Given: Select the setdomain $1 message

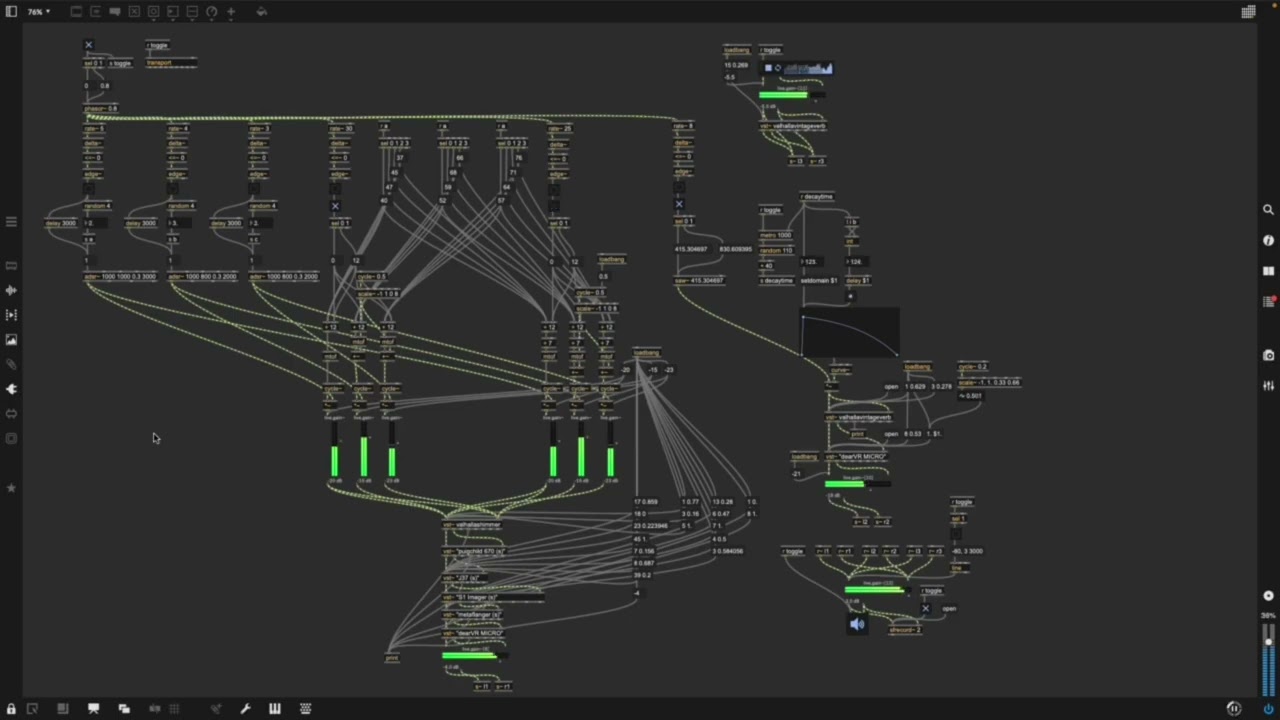Looking at the screenshot, I should click(x=819, y=281).
